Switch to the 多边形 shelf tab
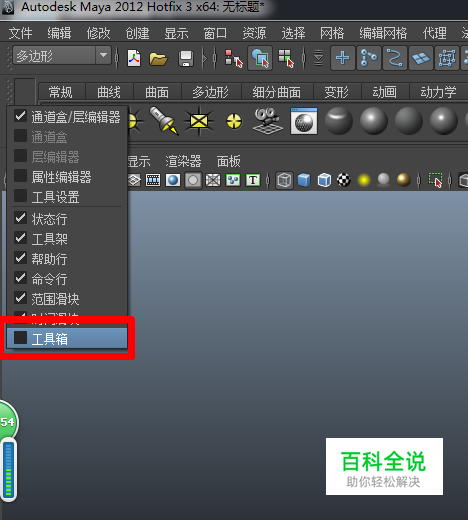Screen dimensions: 468x520 pyautogui.click(x=211, y=92)
